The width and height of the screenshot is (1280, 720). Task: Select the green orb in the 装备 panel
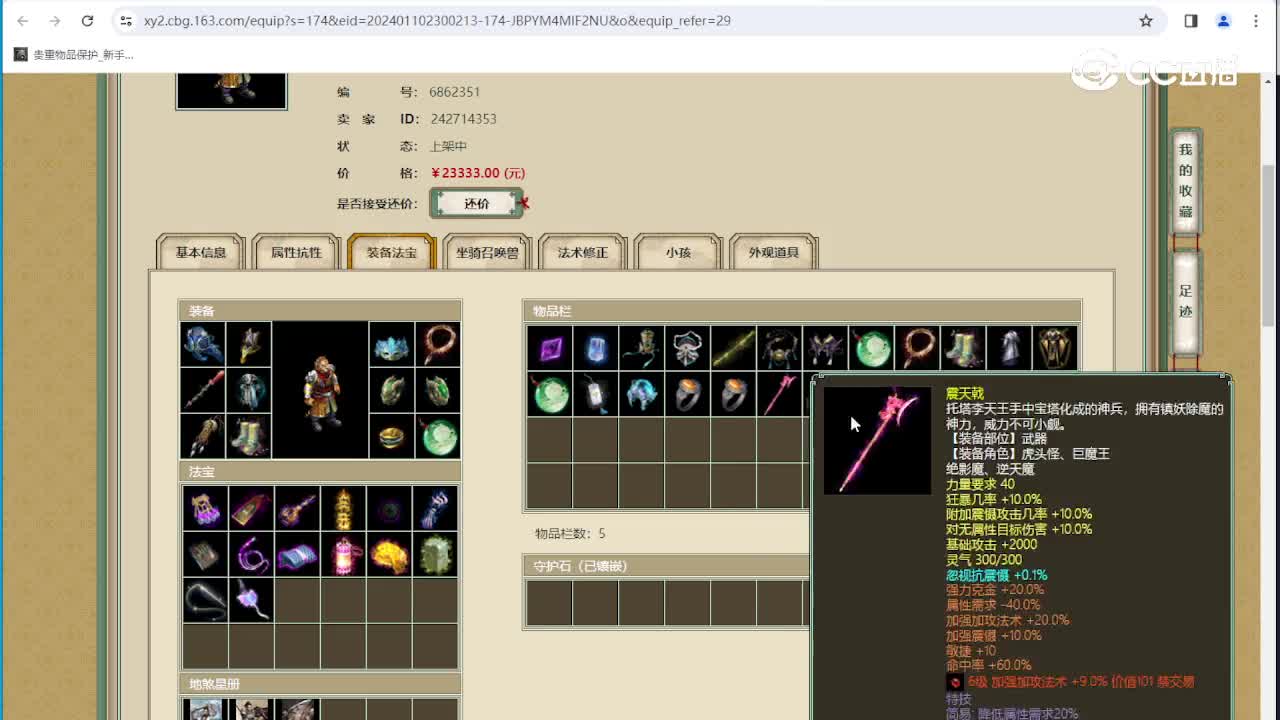438,436
